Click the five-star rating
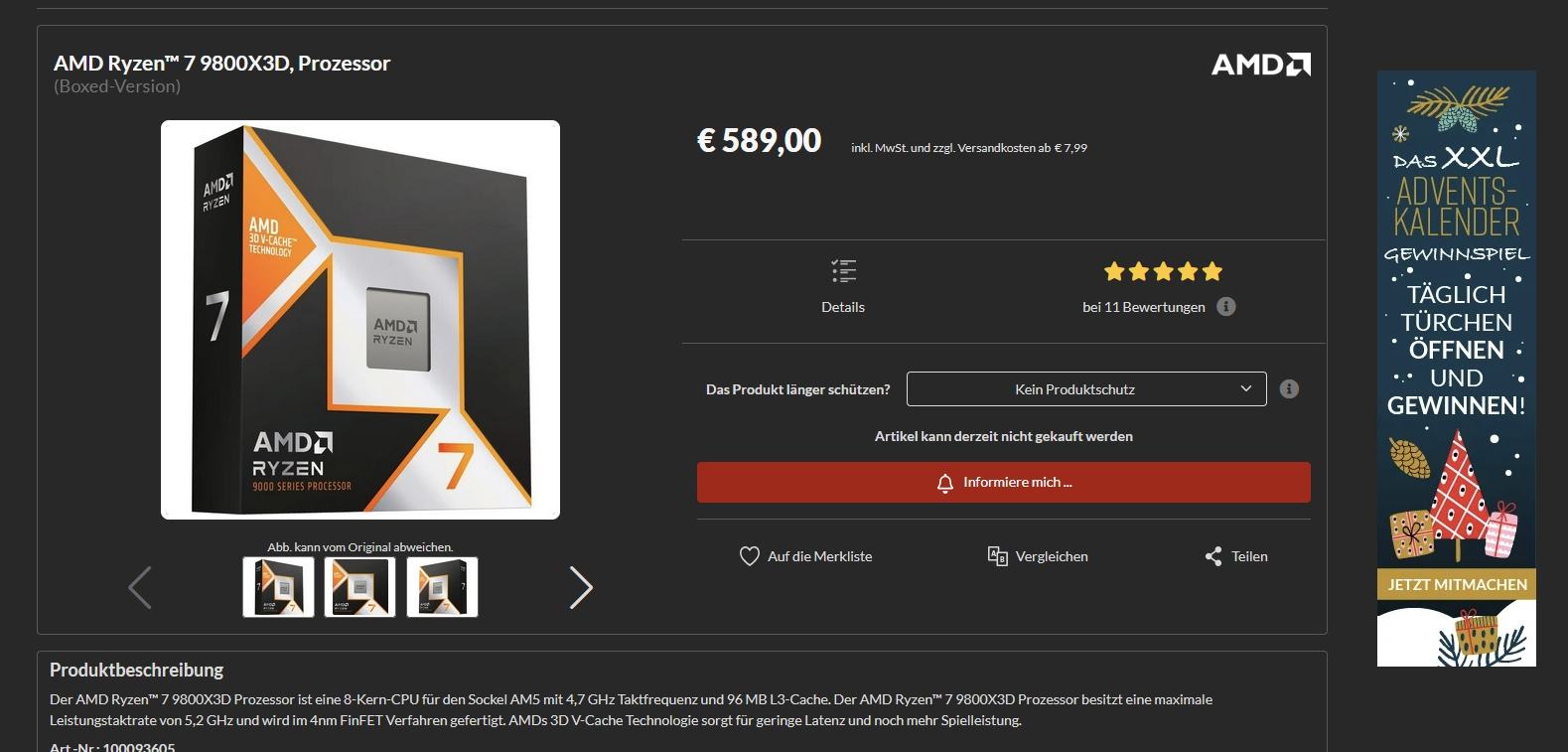This screenshot has width=1568, height=752. 1163,271
